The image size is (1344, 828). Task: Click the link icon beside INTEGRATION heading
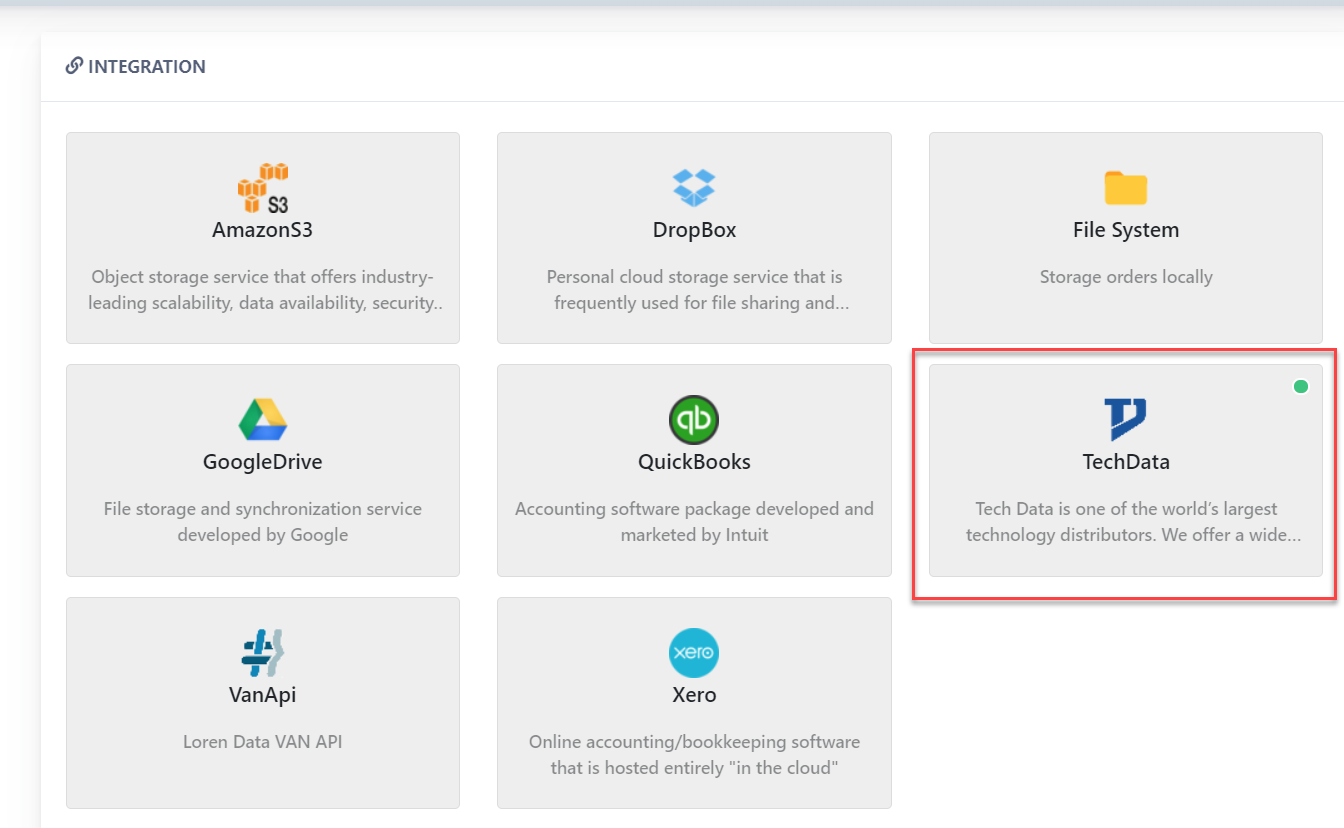click(74, 66)
